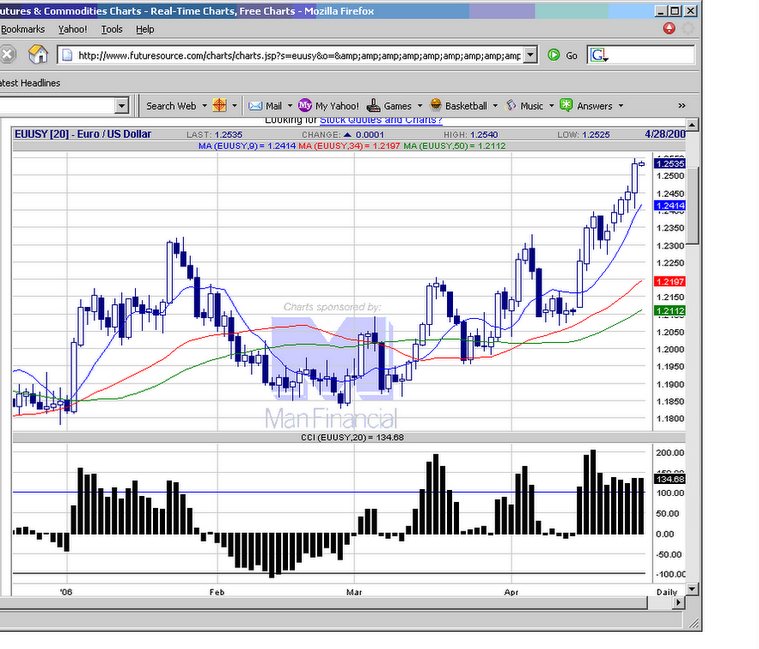
Task: Expand the Games dropdown arrow
Action: pos(420,106)
